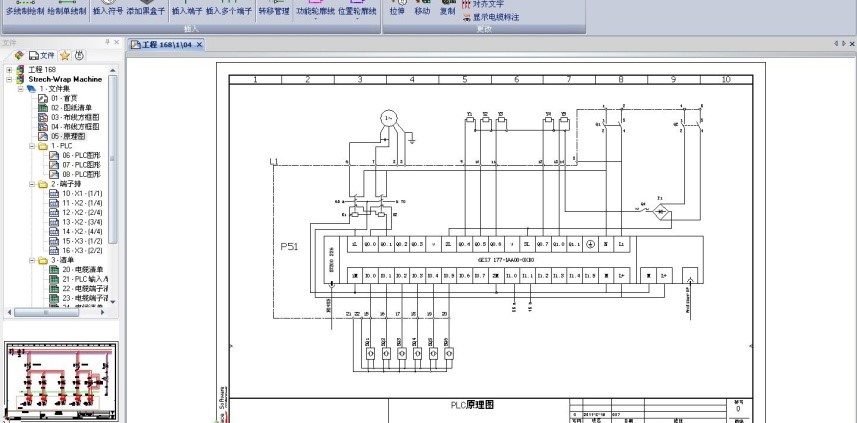Expand the 工程 168 project node
Viewport: 857px width, 423px height.
[x=9, y=70]
